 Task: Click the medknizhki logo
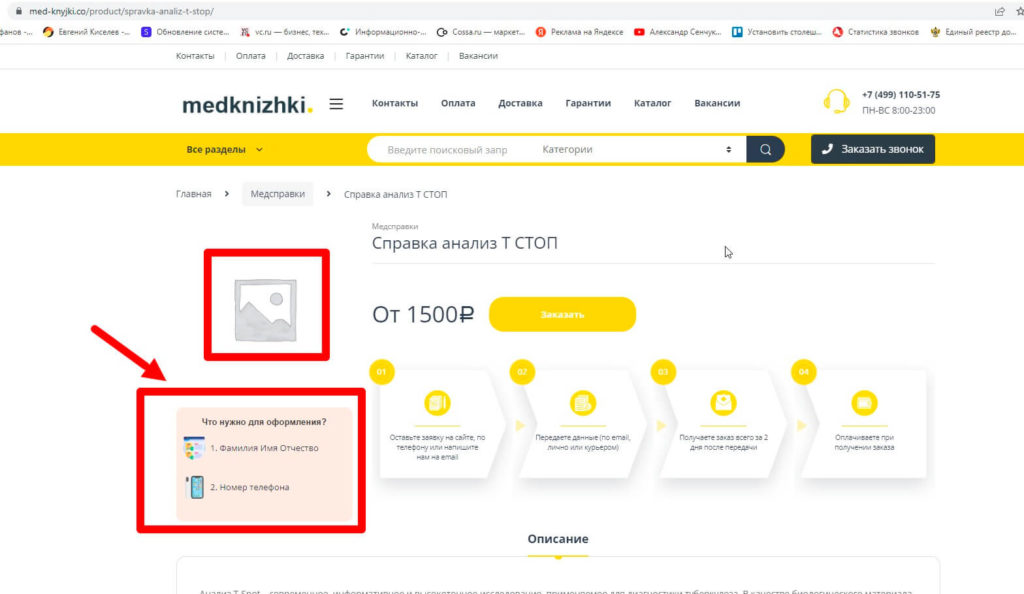tap(247, 105)
